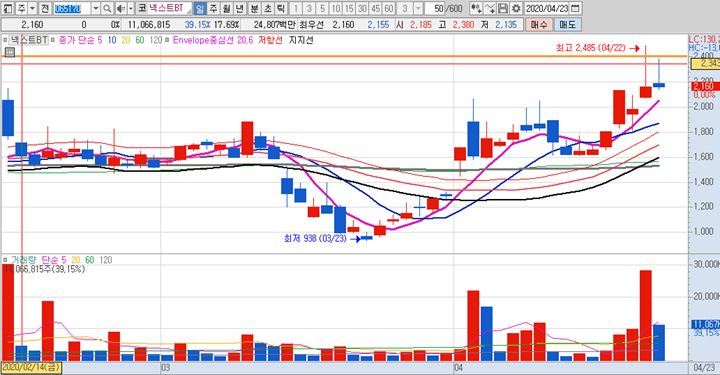
Task: Open the 주 market type dropdown arrow
Action: pos(32,8)
